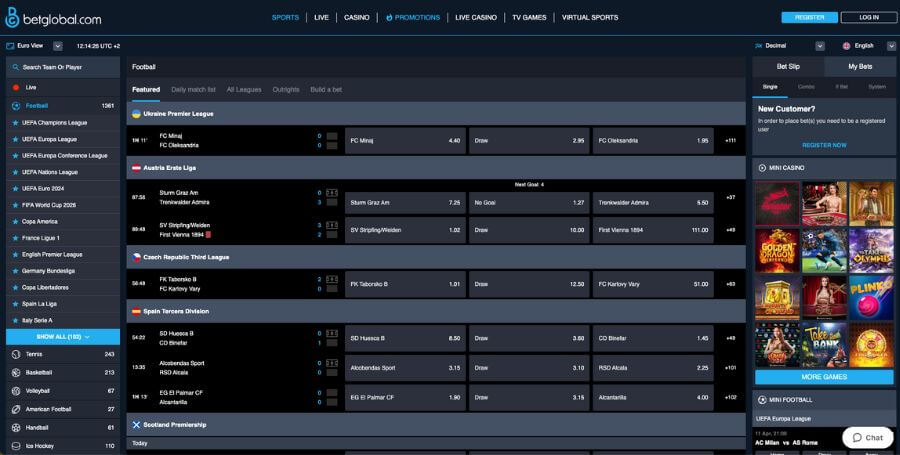Screen dimensions: 900x455
Task: Choose the American Football sport icon
Action: pos(16,409)
